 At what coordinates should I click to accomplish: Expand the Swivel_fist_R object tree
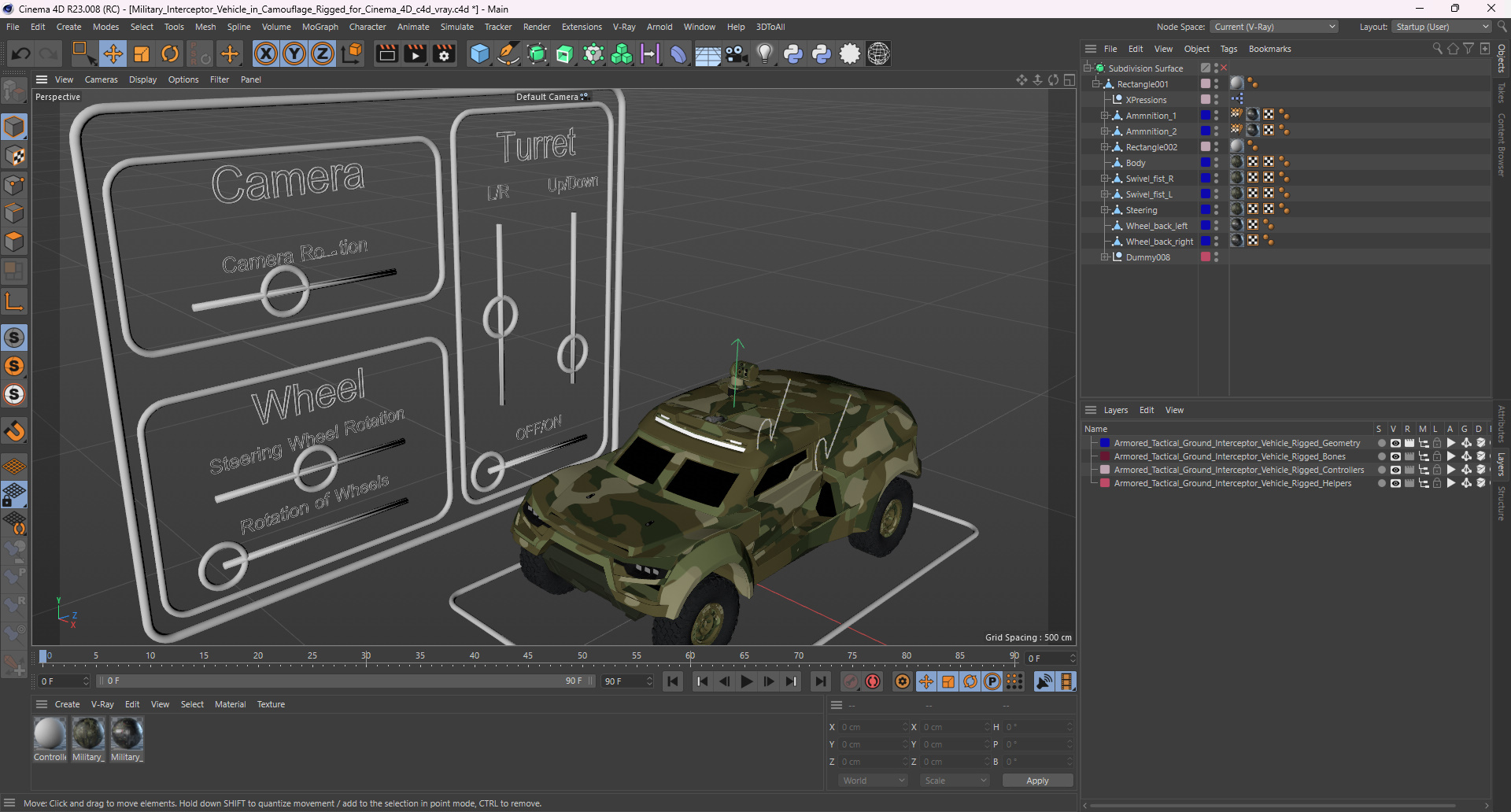click(x=1104, y=179)
